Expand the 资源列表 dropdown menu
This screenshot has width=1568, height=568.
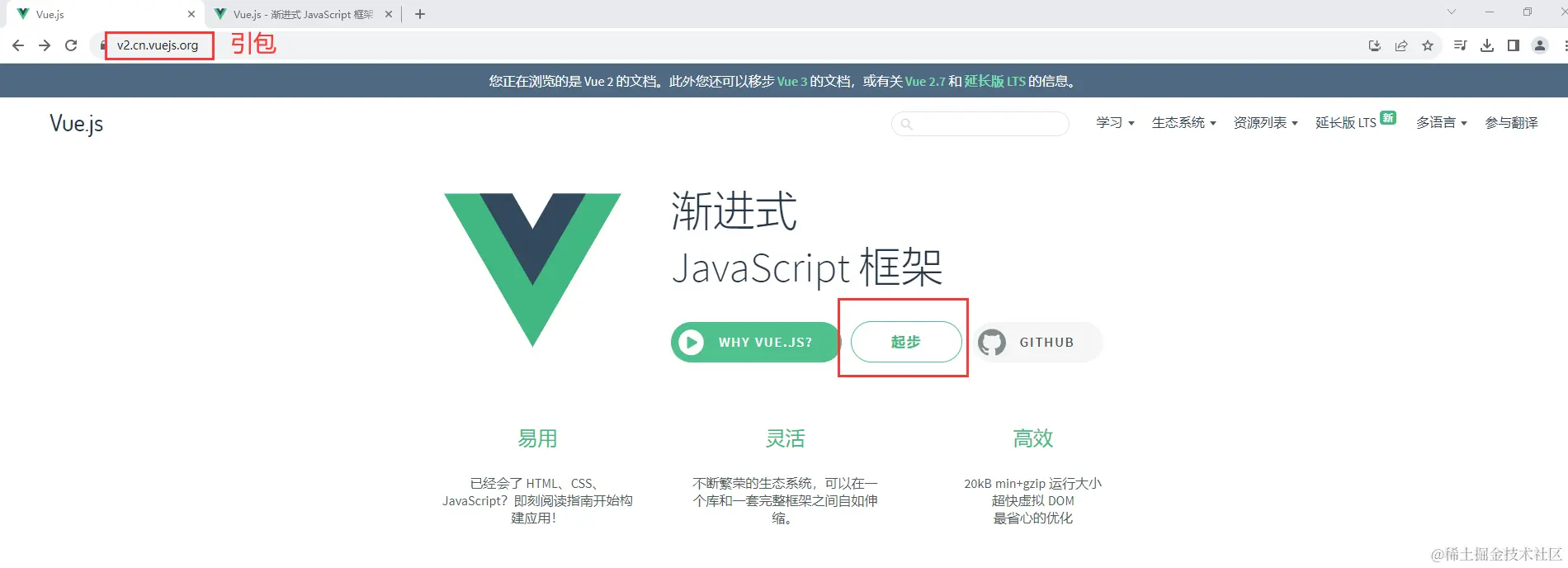pyautogui.click(x=1265, y=123)
